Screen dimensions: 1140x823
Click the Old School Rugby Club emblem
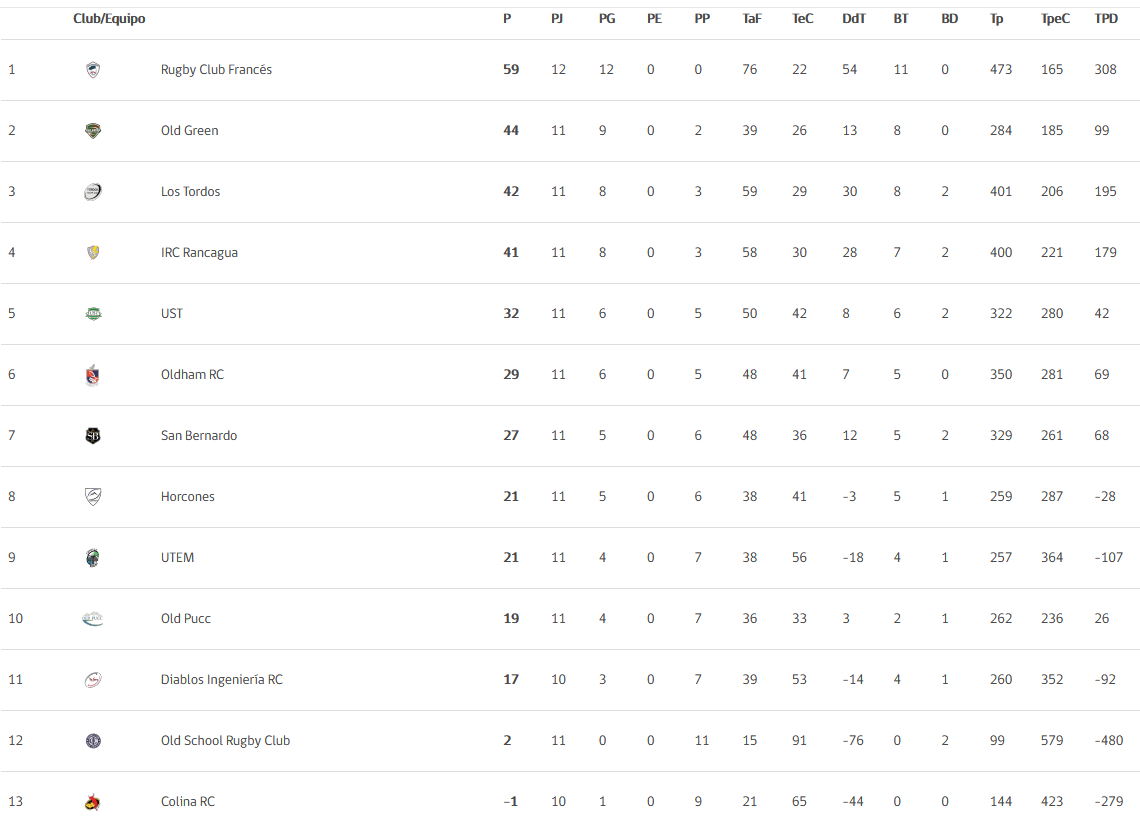coord(93,742)
